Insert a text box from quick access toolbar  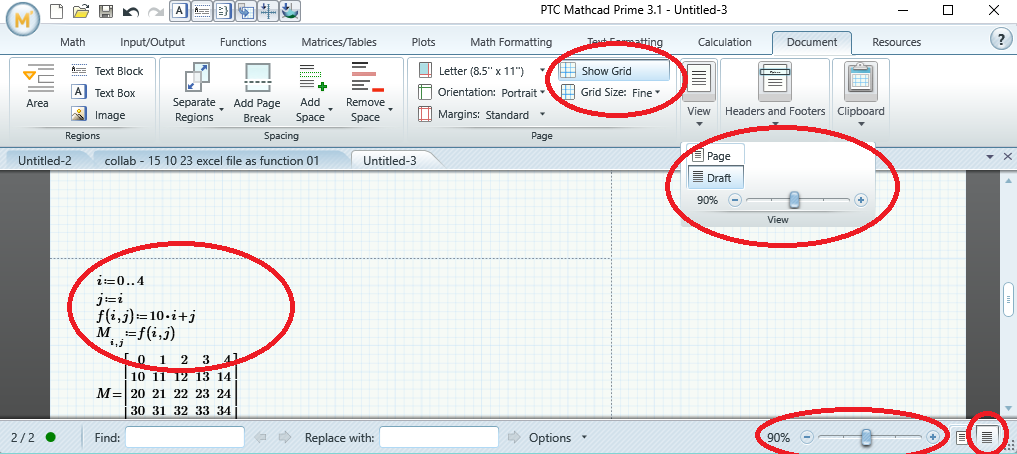180,10
